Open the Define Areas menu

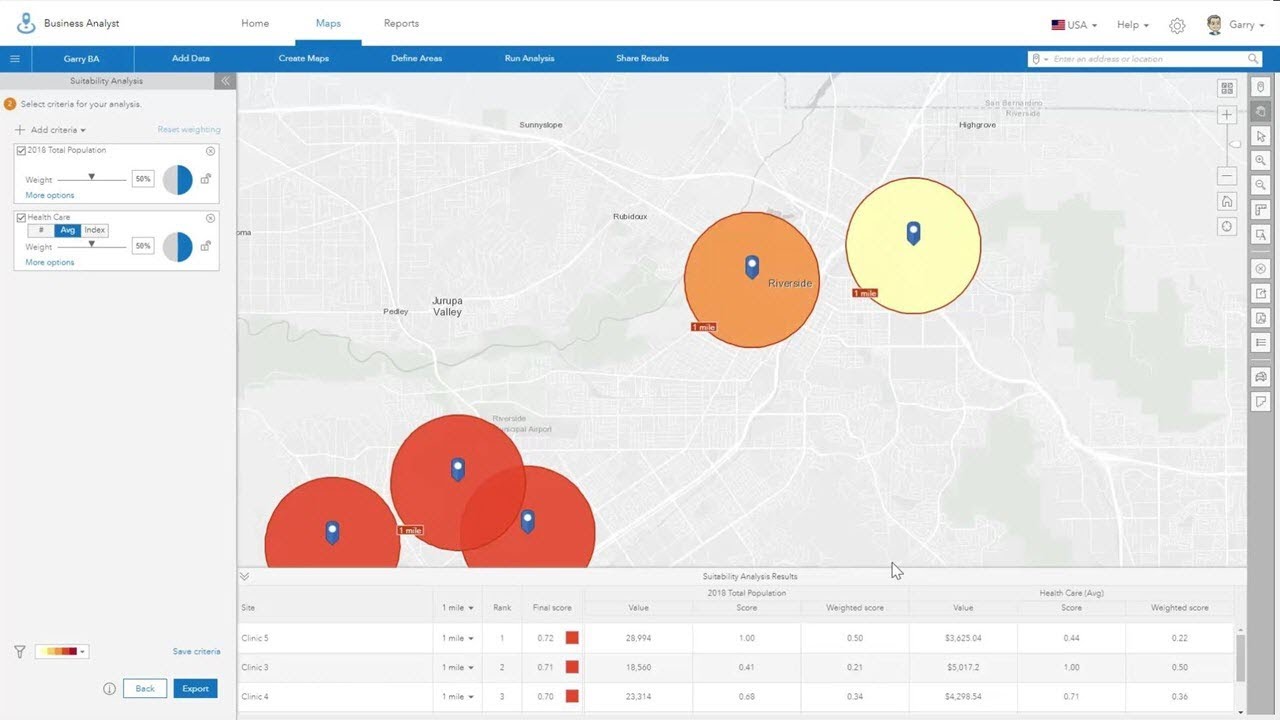416,59
